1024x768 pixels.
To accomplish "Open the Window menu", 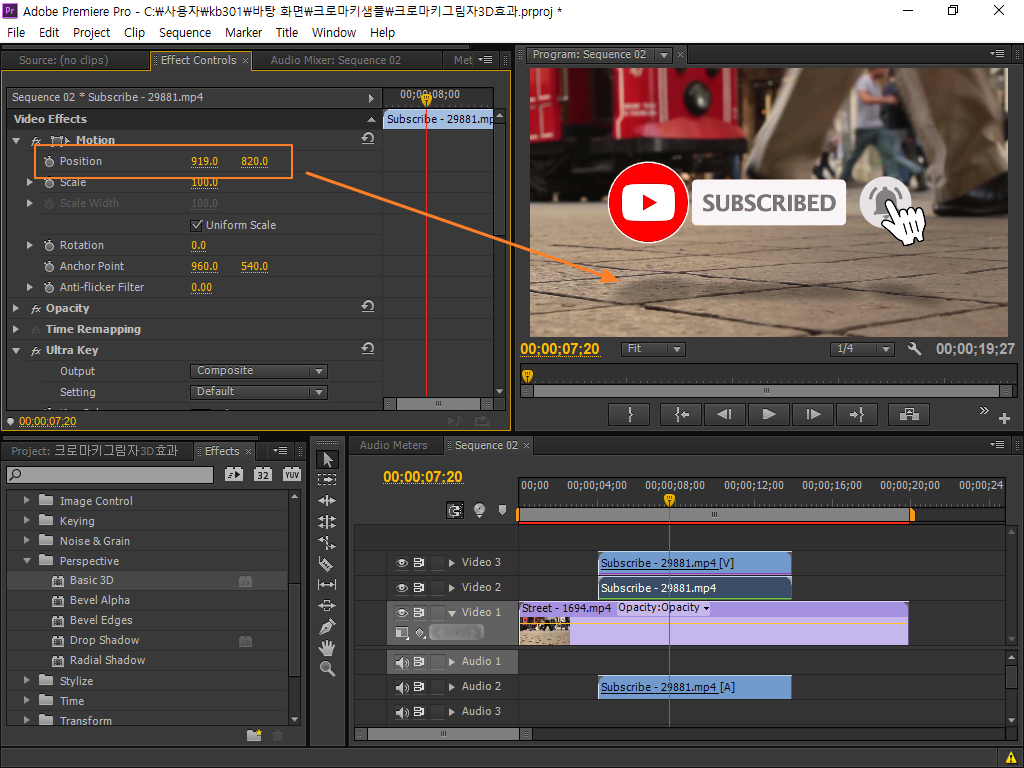I will [x=334, y=33].
